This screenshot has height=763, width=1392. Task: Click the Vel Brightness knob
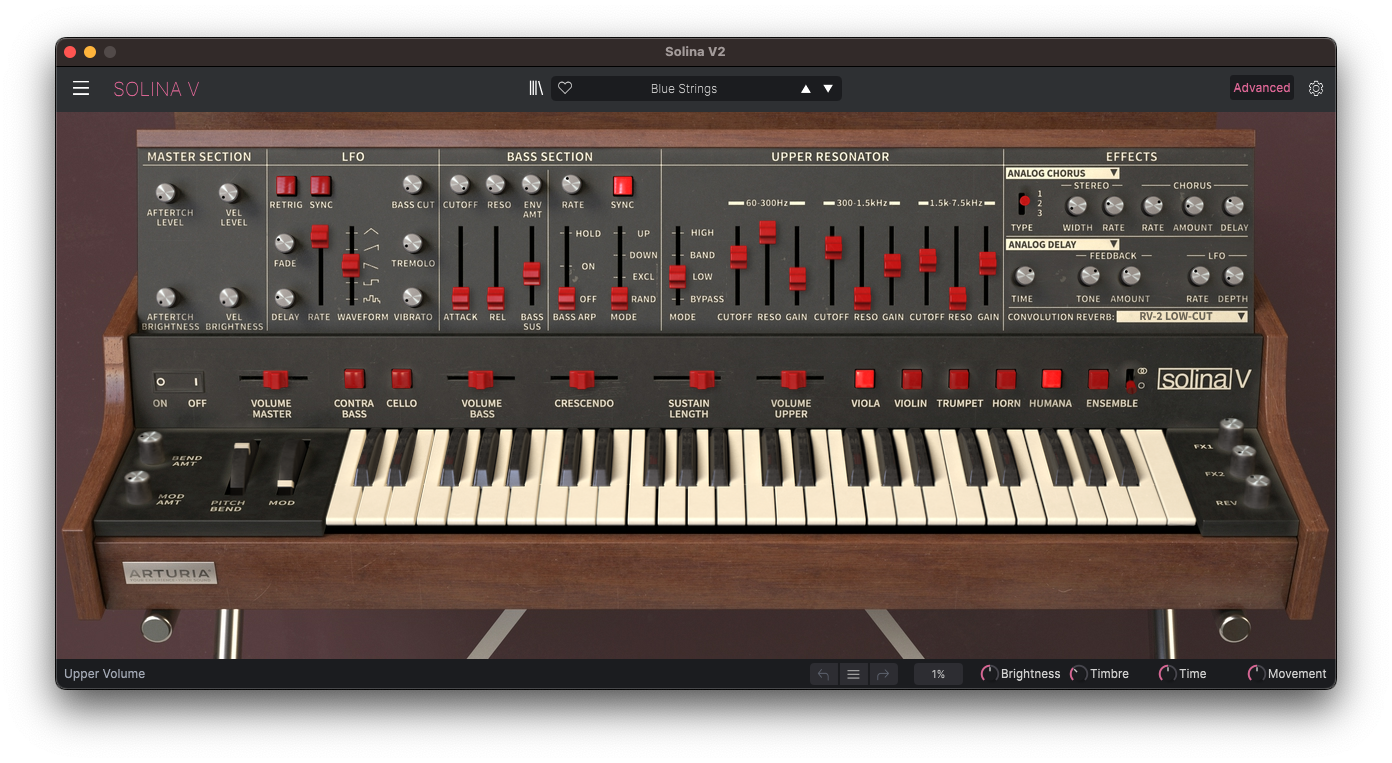click(x=229, y=297)
